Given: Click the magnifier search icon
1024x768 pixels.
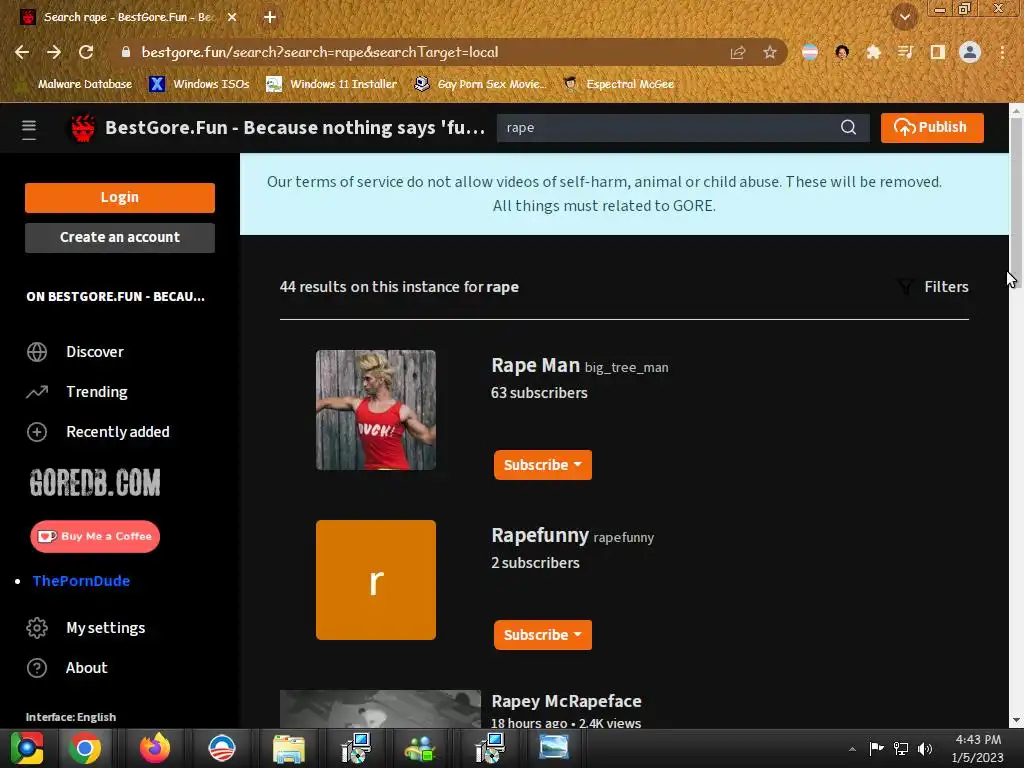Looking at the screenshot, I should [848, 127].
